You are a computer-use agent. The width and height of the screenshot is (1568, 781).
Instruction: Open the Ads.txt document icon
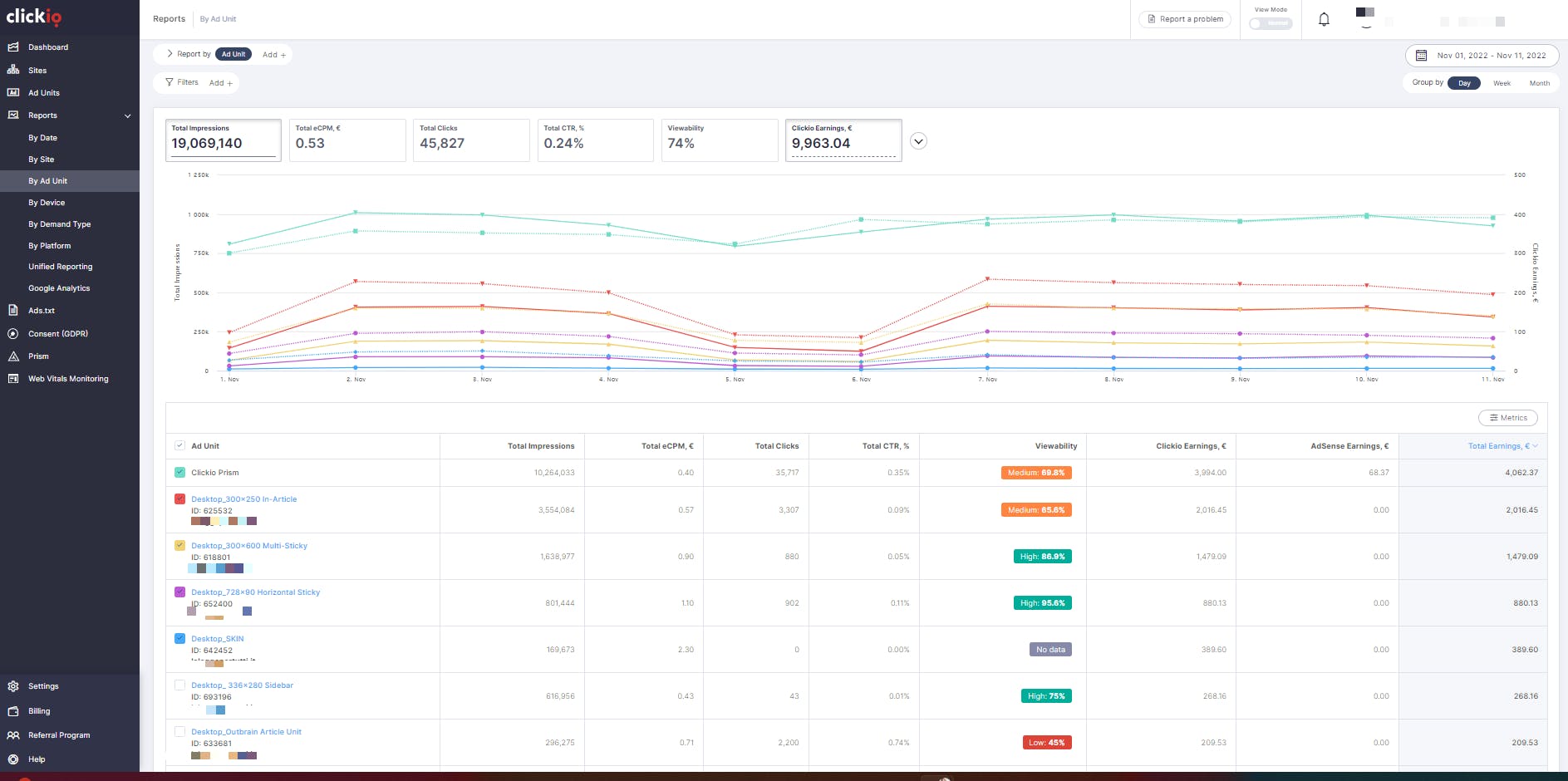coord(13,310)
